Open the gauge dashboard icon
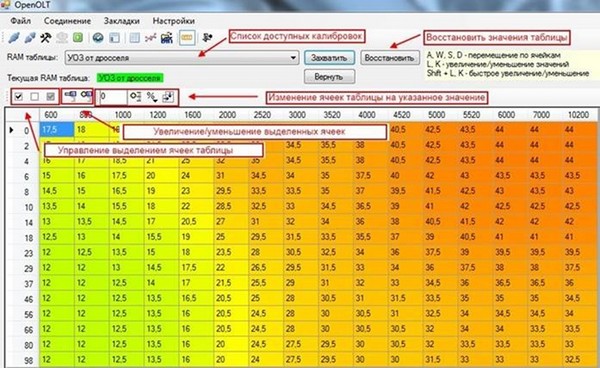This screenshot has width=600, height=368. 98,37
